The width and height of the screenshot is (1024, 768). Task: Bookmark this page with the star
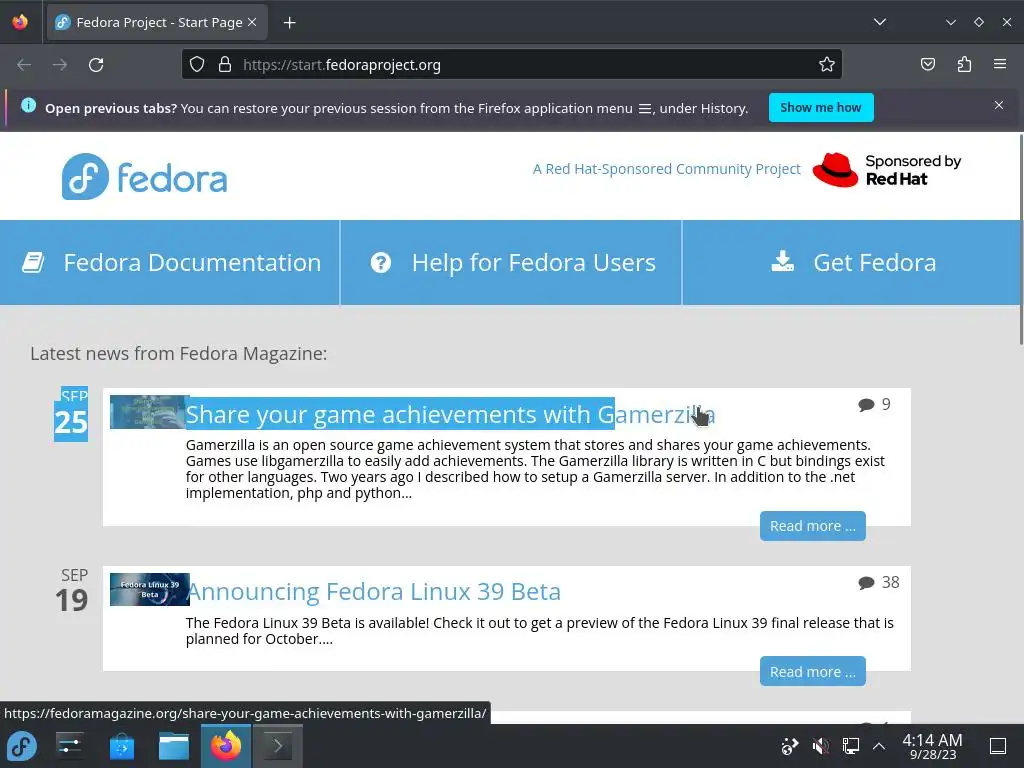[827, 65]
